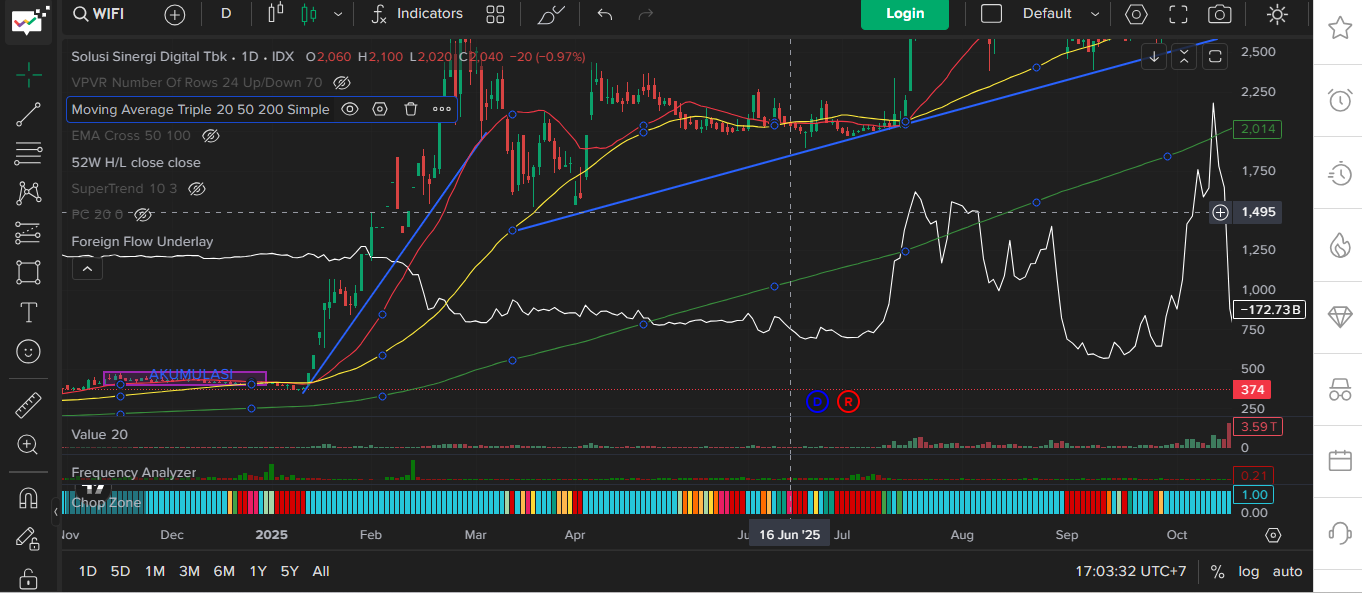This screenshot has height=593, width=1362.
Task: Click the WIFI symbol search field
Action: point(108,14)
